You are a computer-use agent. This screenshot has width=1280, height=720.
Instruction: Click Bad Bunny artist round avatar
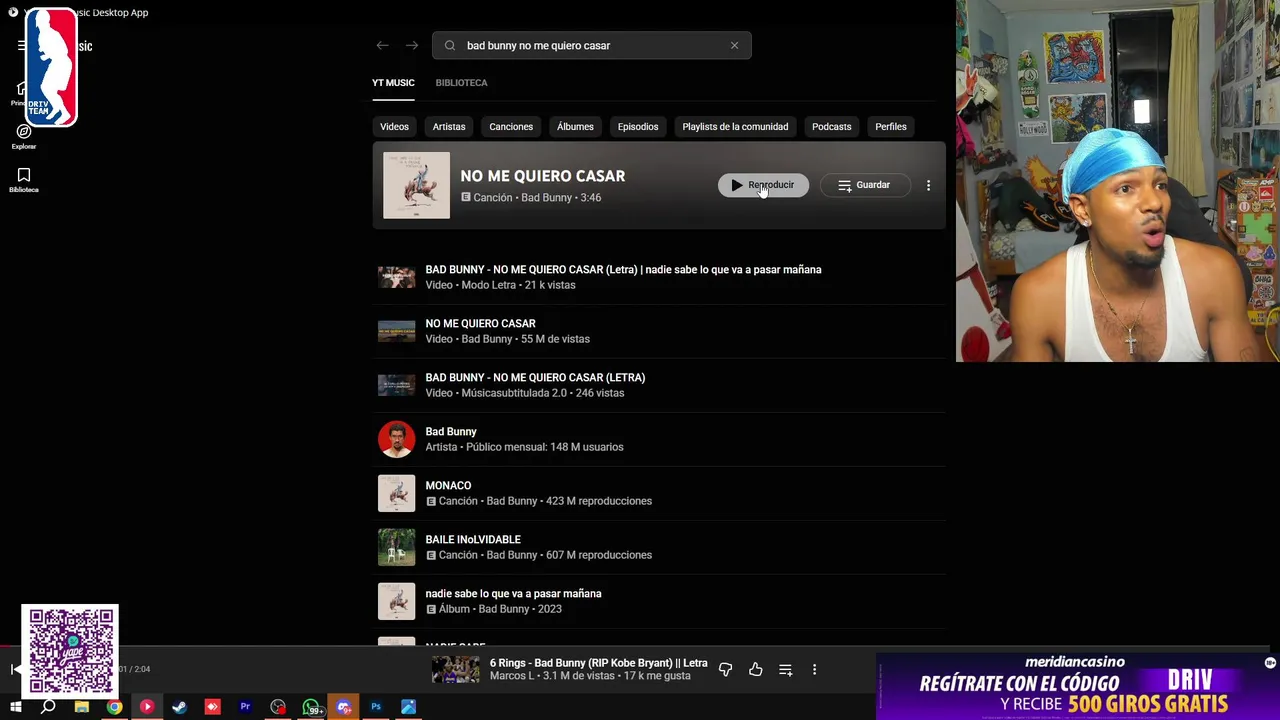[x=396, y=439]
